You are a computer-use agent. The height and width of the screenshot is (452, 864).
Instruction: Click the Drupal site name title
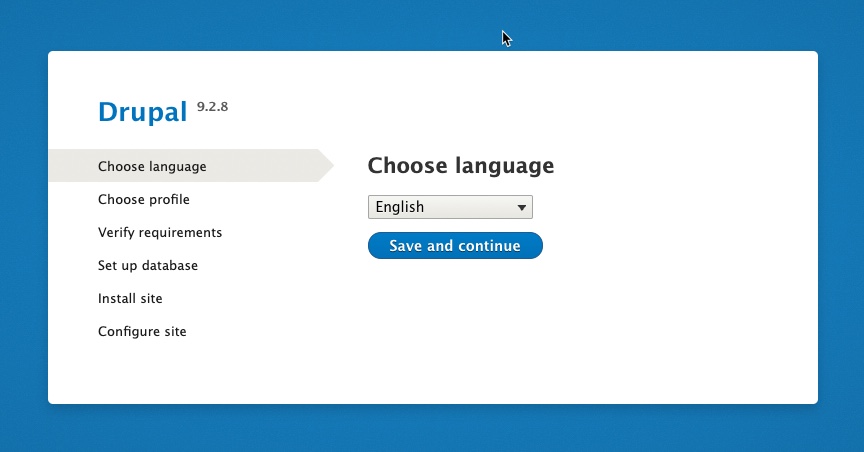coord(143,112)
